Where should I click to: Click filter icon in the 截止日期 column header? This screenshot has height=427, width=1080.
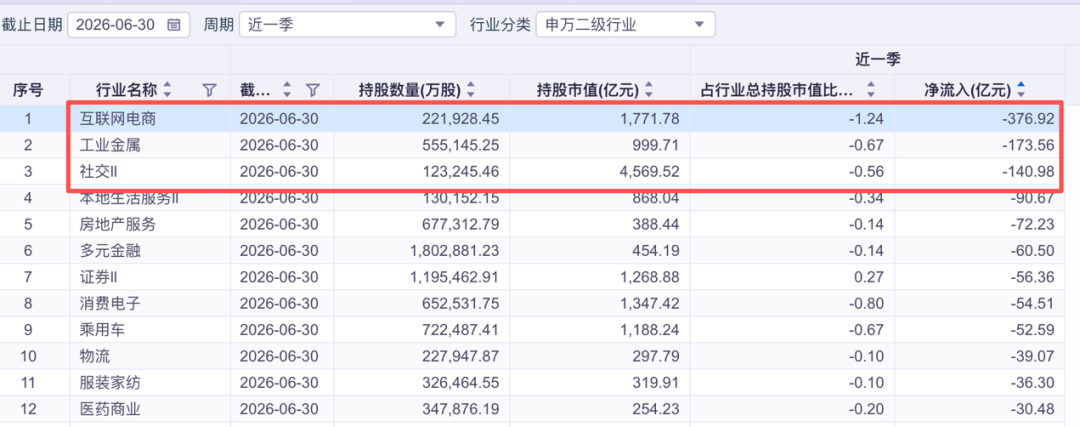tap(313, 89)
